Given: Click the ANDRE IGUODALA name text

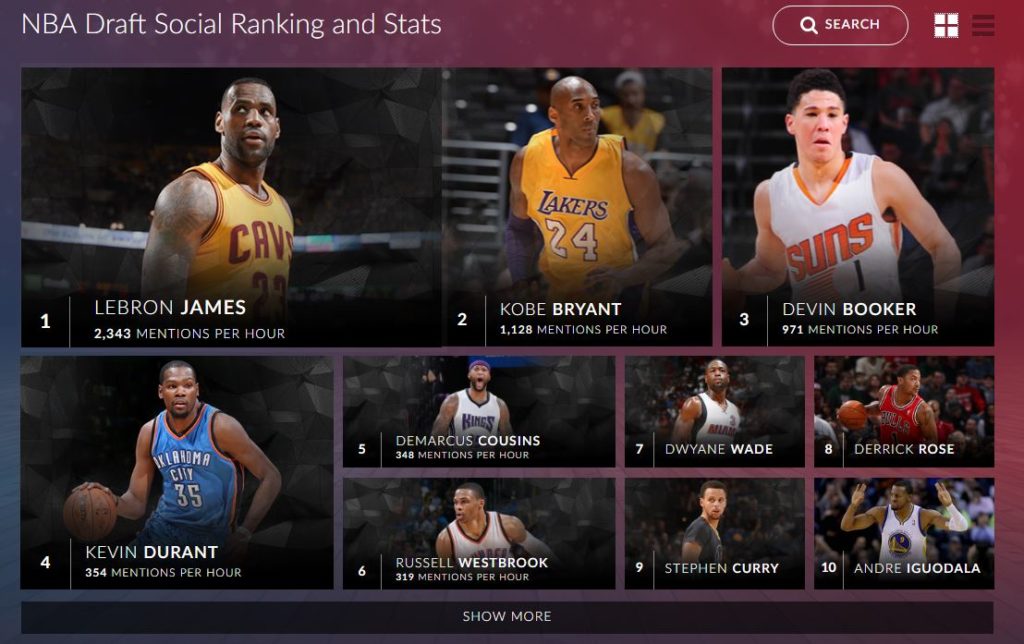Looking at the screenshot, I should click(x=917, y=569).
